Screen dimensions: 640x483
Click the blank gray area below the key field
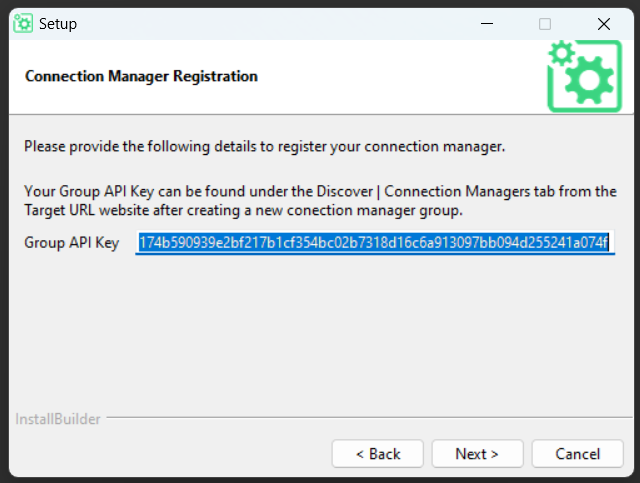[320, 333]
